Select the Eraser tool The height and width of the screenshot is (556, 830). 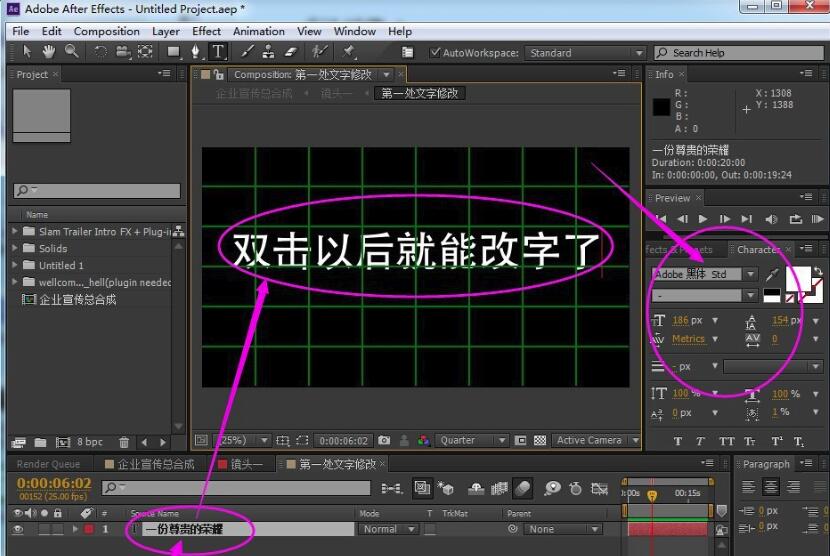point(292,52)
